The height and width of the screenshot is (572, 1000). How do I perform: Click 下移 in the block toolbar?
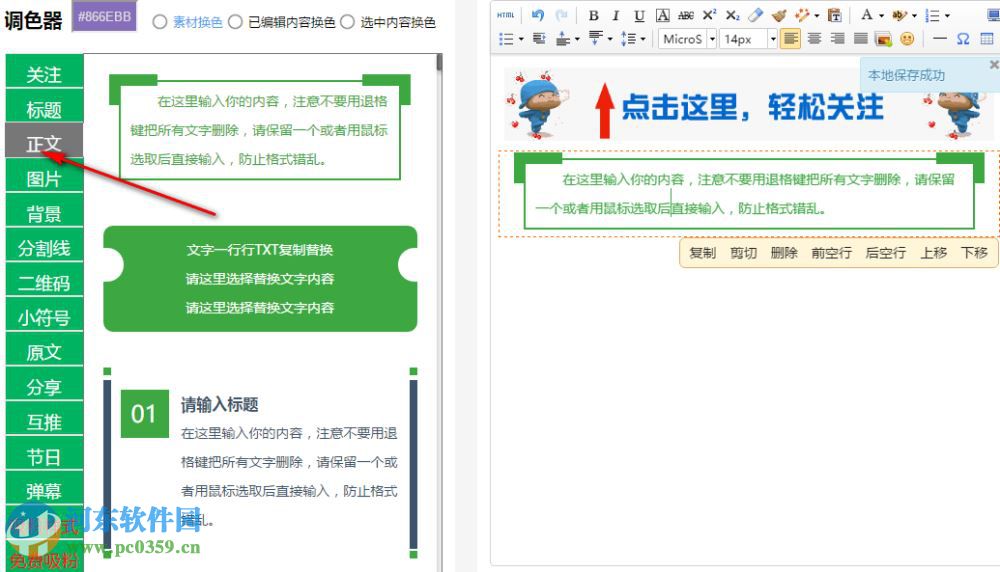[974, 253]
